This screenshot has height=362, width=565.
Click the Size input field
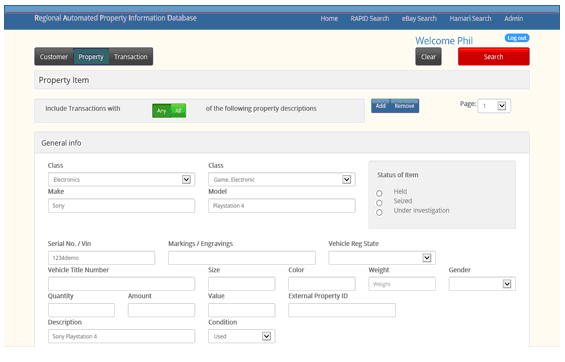241,284
